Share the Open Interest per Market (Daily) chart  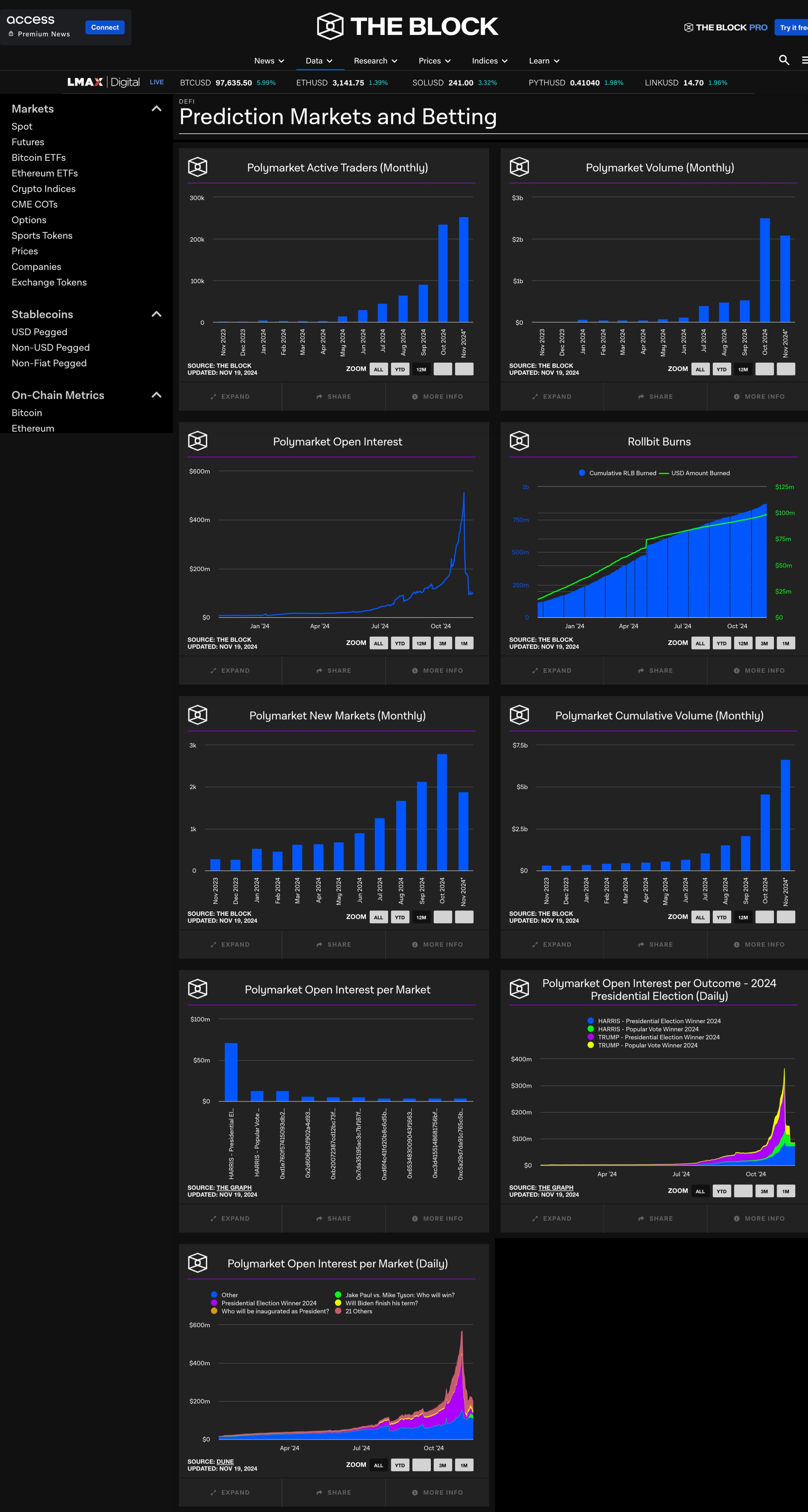coord(333,1493)
